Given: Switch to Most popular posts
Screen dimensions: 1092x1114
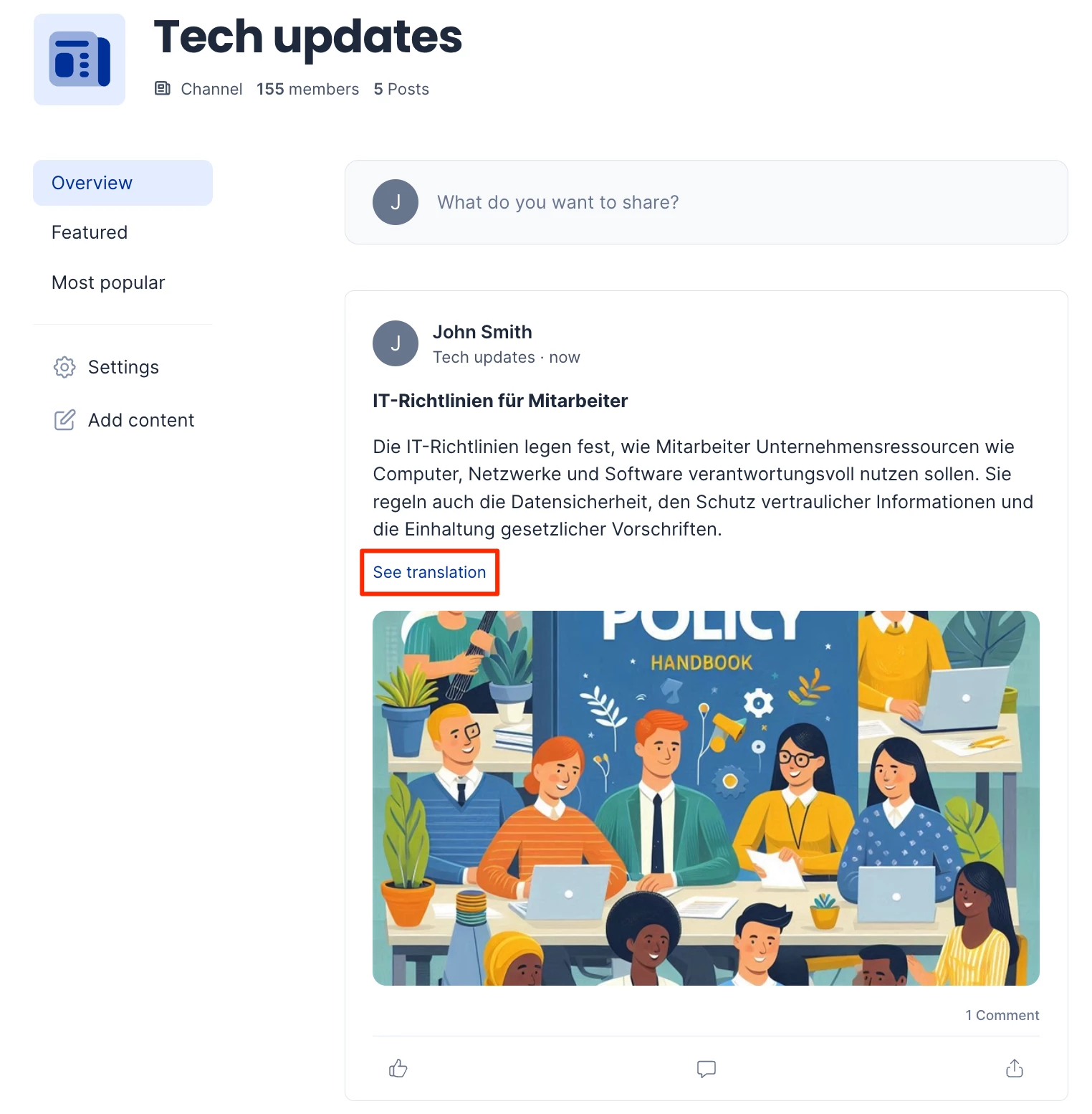Looking at the screenshot, I should (x=108, y=282).
